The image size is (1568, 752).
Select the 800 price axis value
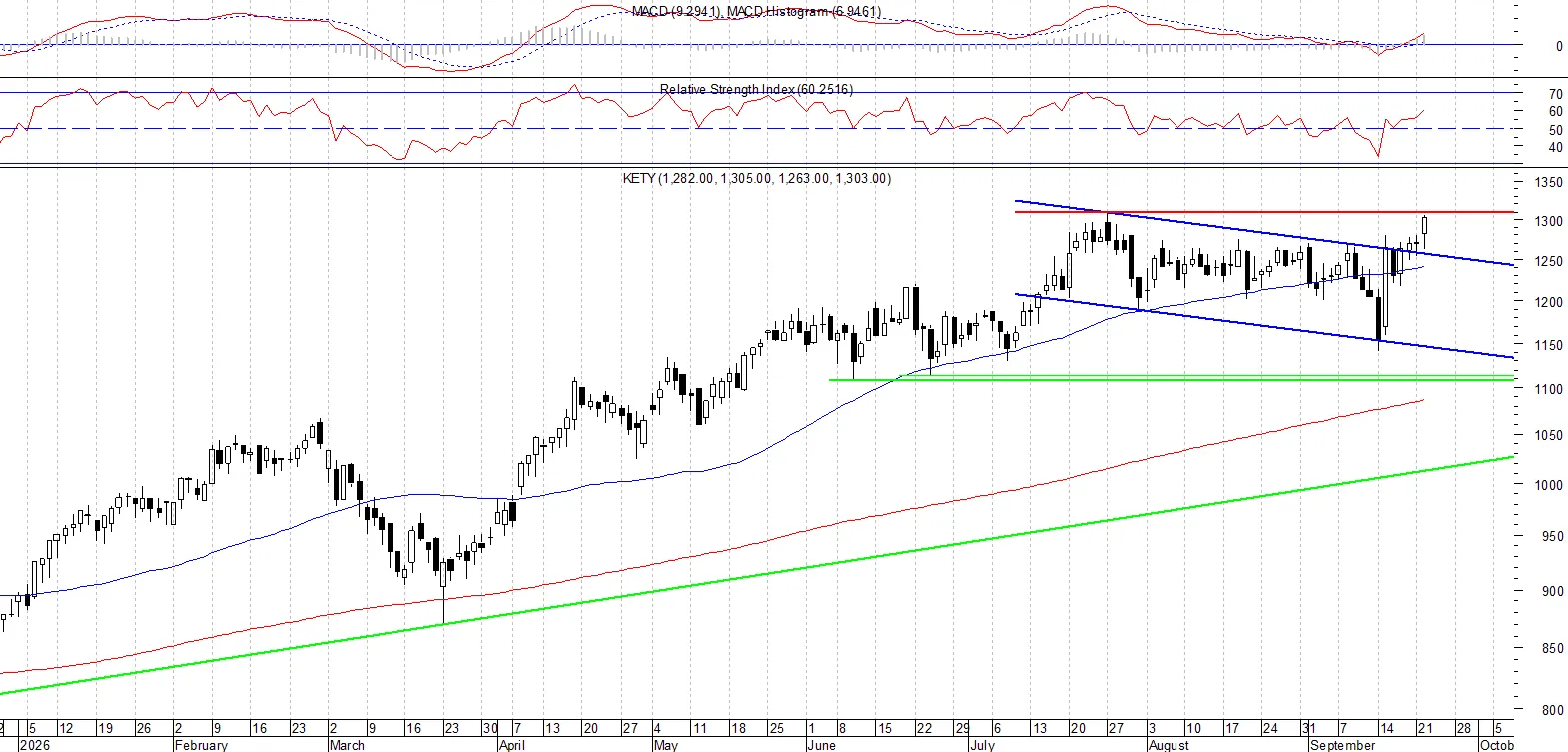point(1553,711)
